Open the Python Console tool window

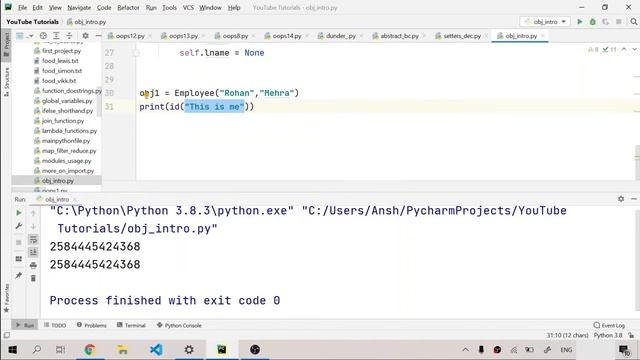click(x=179, y=325)
